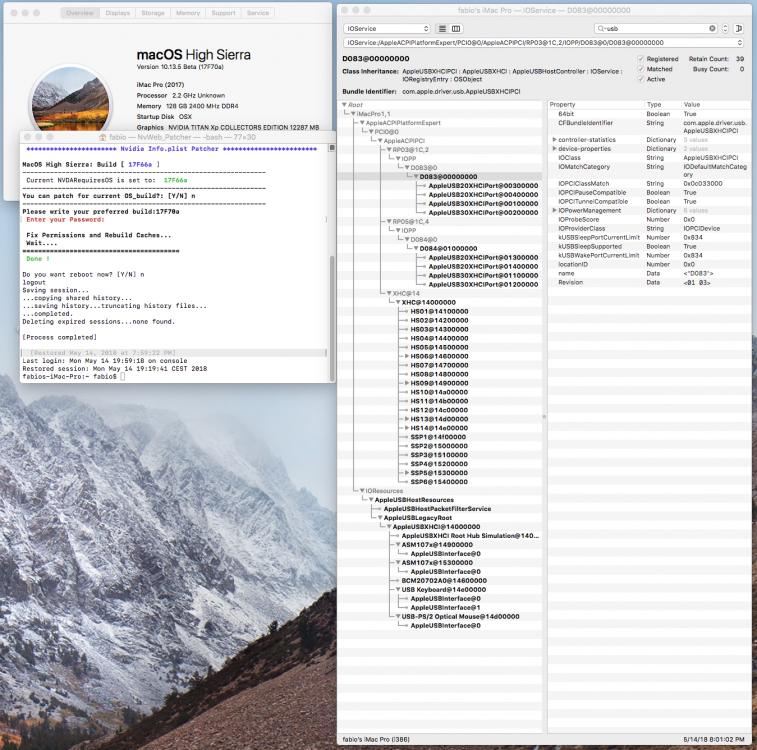Open the IOService path popup
The width and height of the screenshot is (757, 750).
tap(543, 42)
